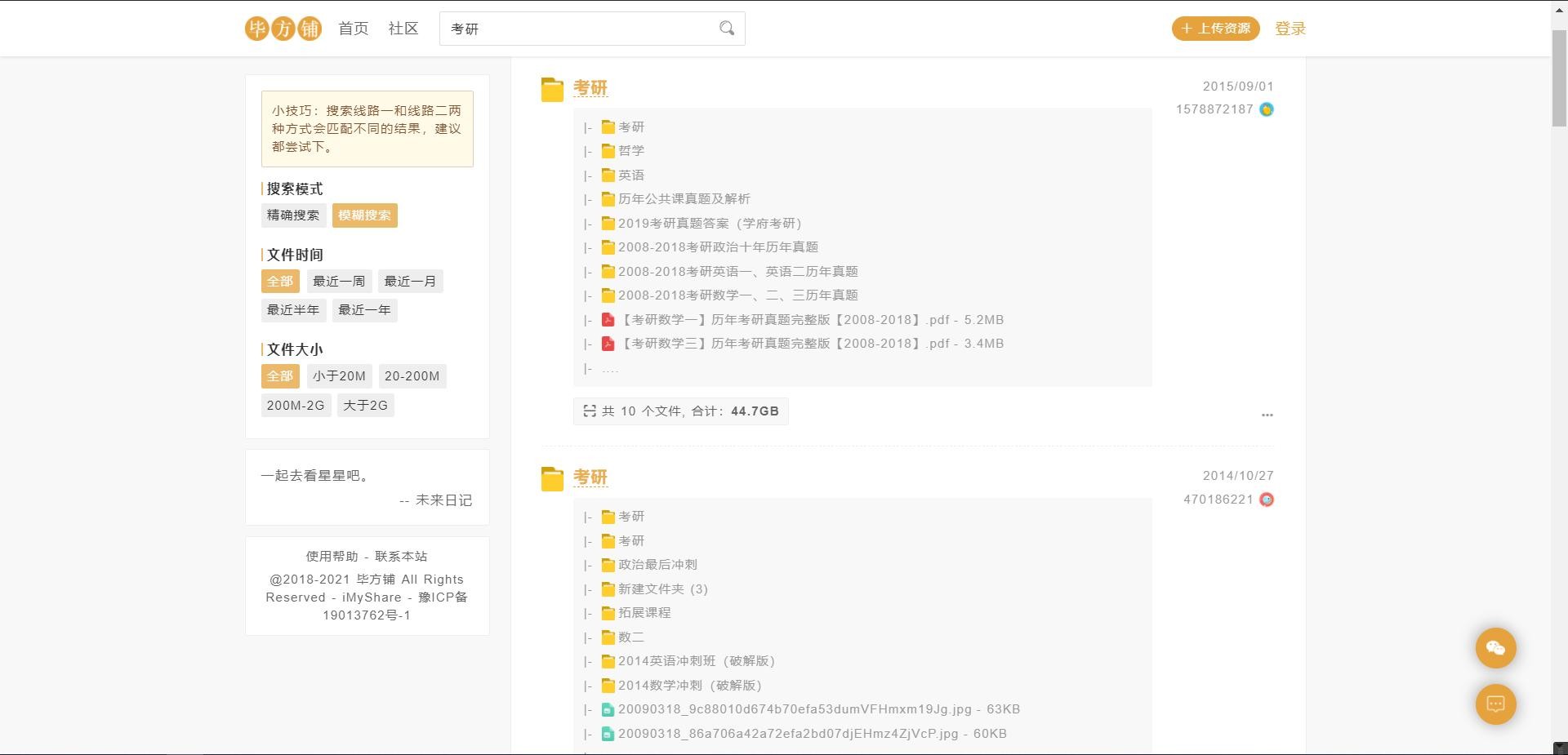Select 精确搜索 search mode

[x=293, y=215]
